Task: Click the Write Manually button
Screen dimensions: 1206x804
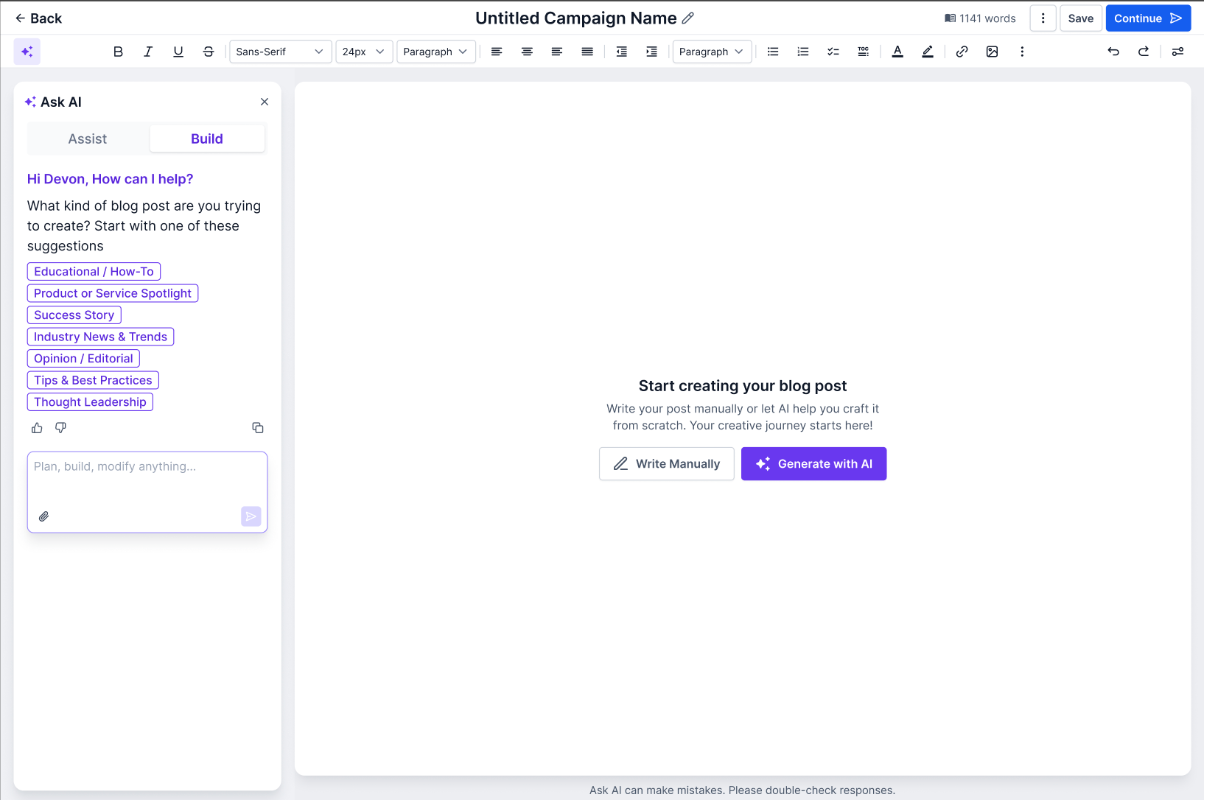Action: [x=667, y=464]
